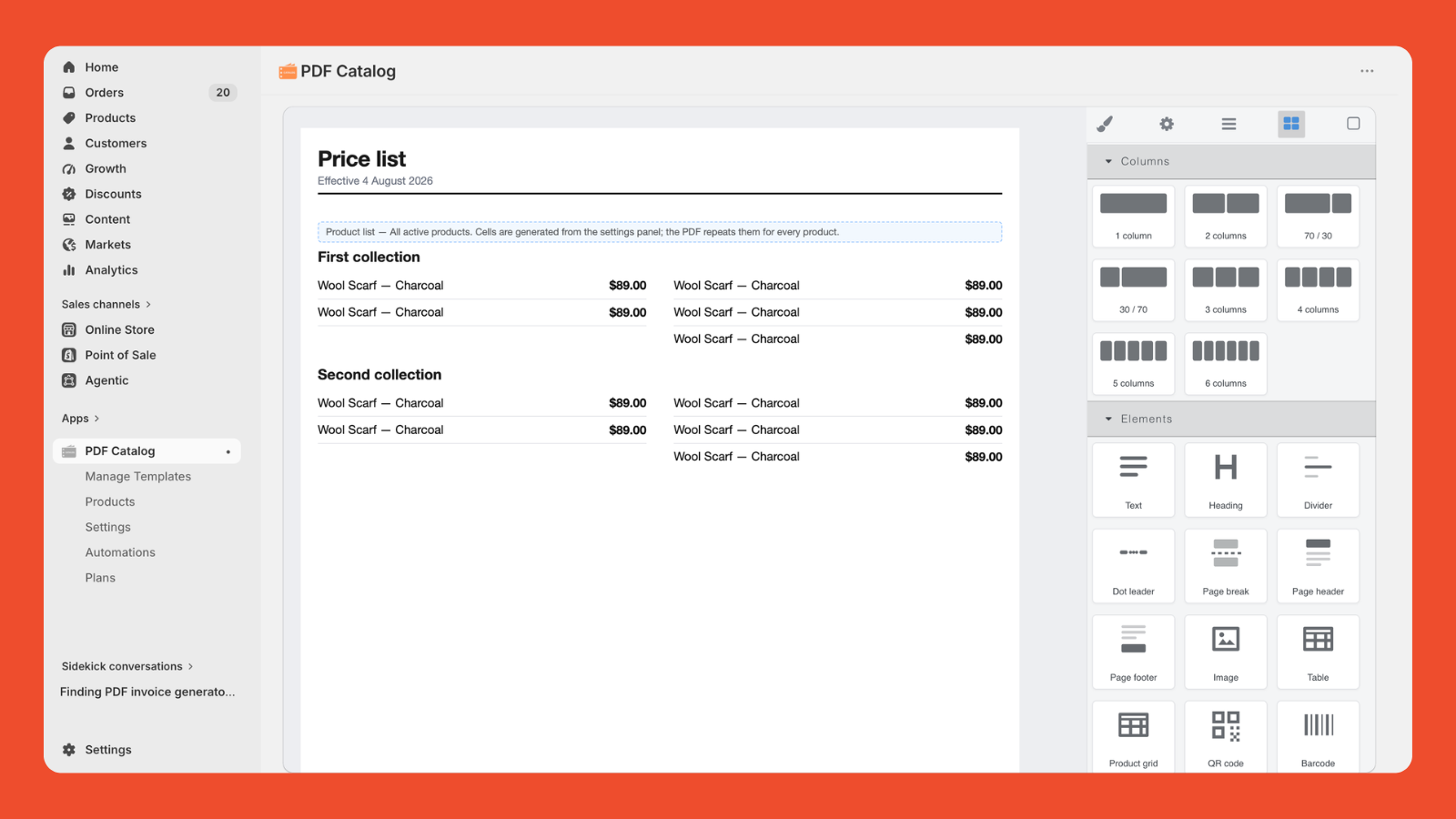
Task: Insert a Dot leader element
Action: [1133, 566]
